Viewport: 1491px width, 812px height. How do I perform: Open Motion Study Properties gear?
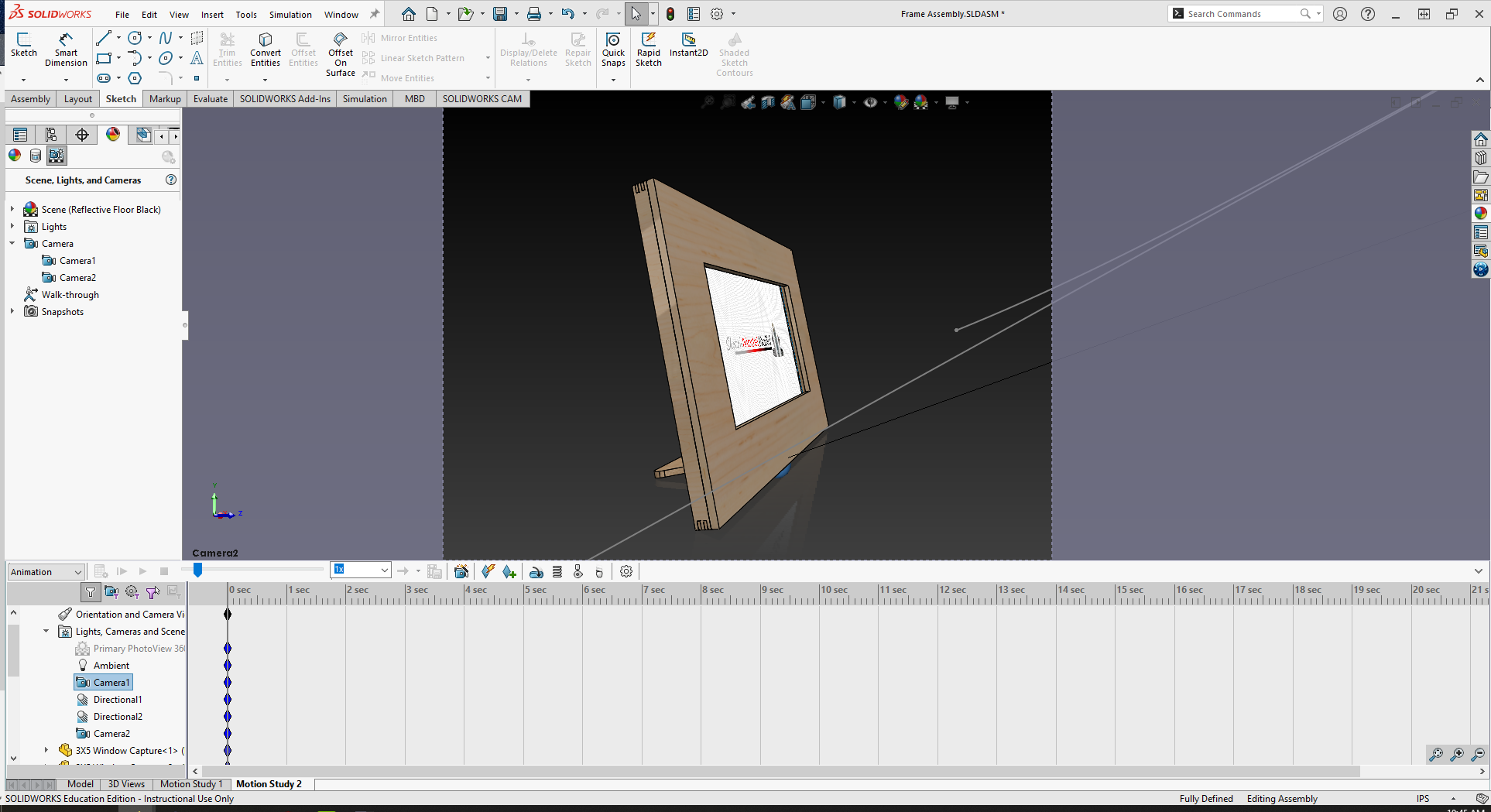pyautogui.click(x=626, y=571)
